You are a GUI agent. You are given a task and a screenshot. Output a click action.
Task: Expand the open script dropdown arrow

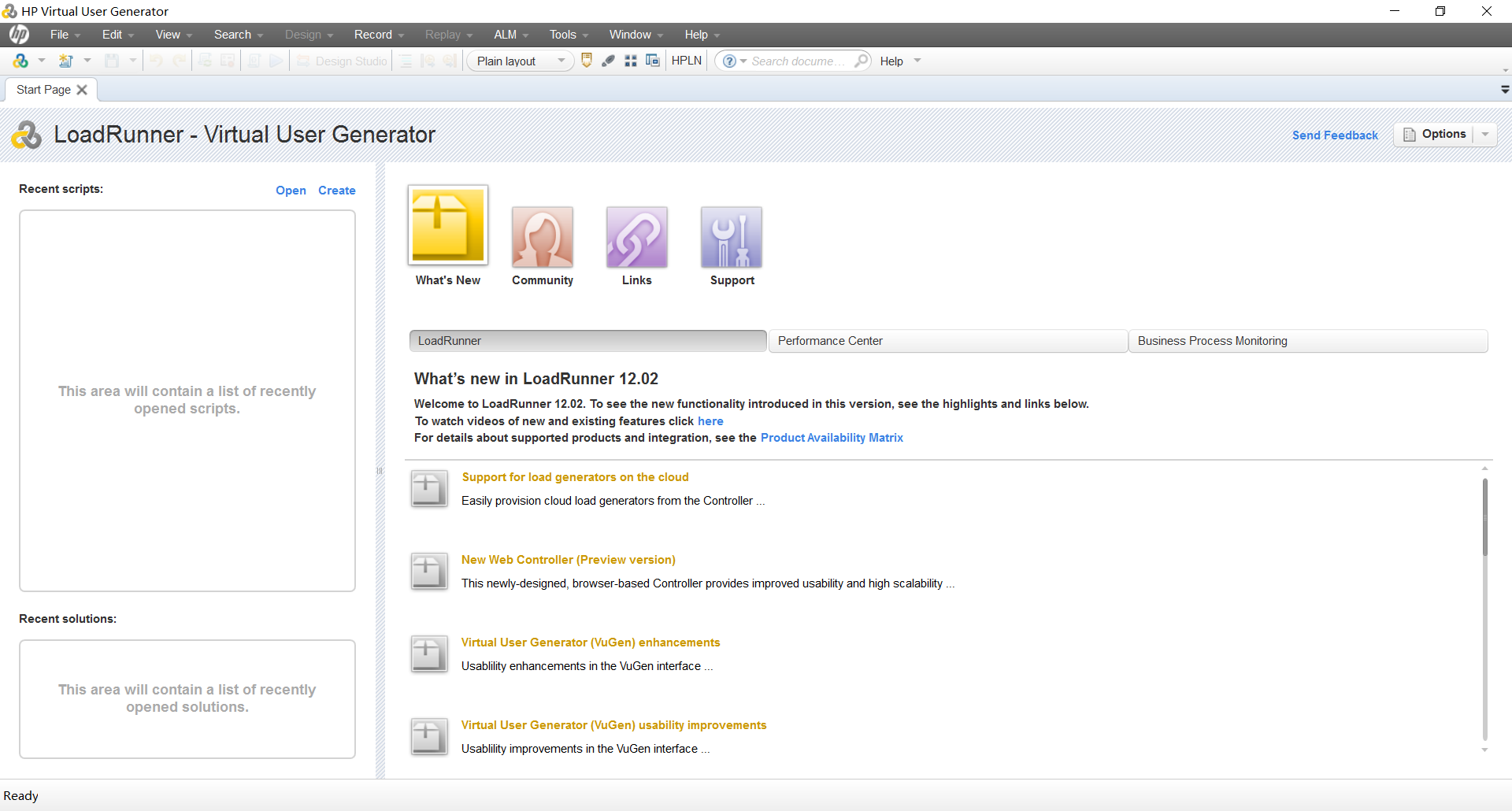tap(87, 61)
